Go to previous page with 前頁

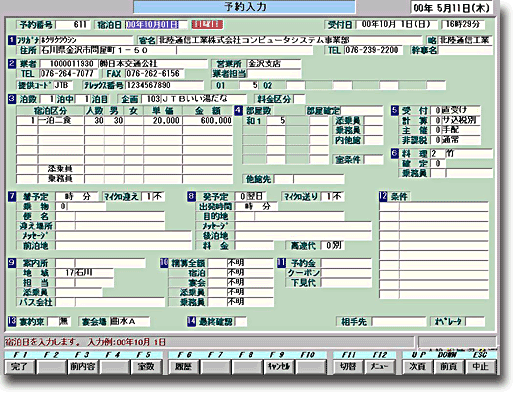448,367
